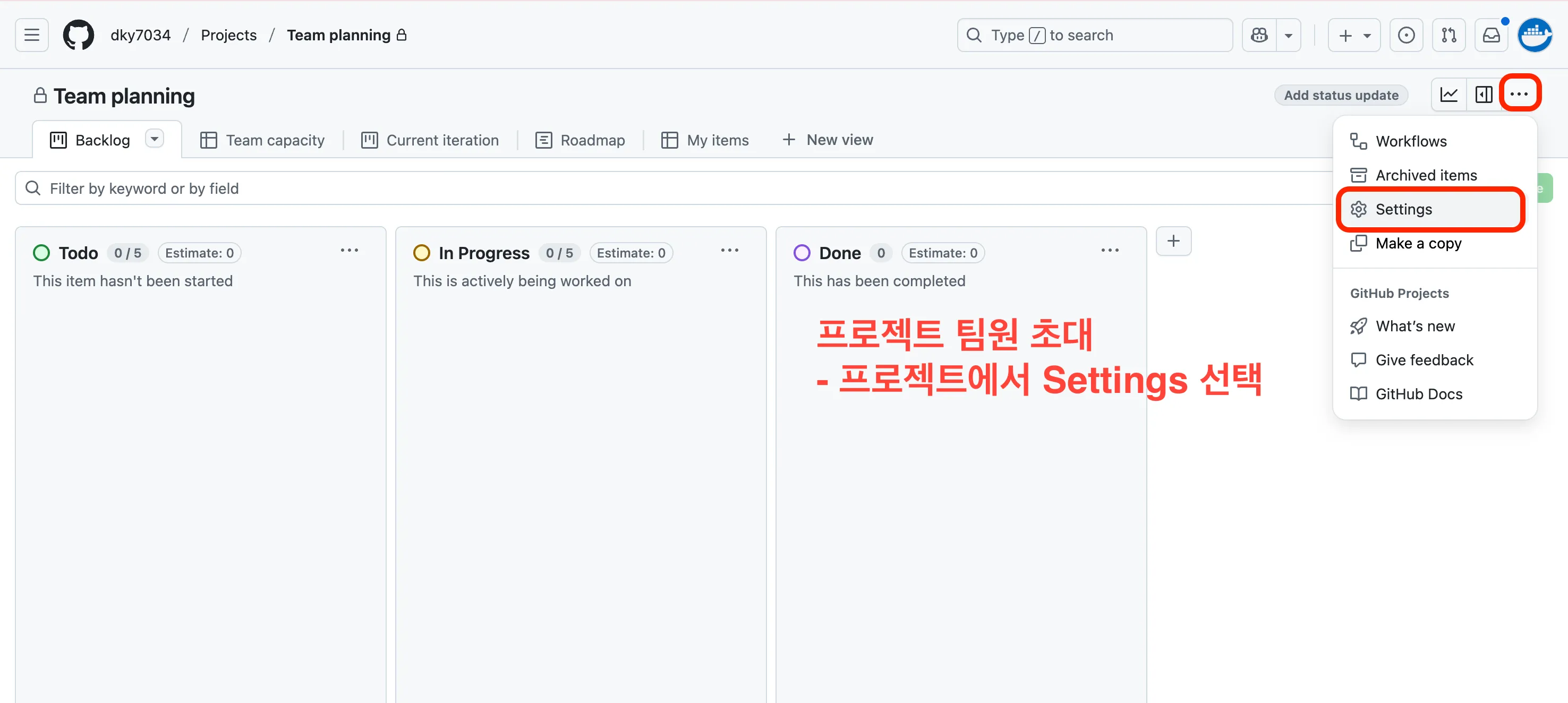
Task: Open the Insights chart icon
Action: (x=1448, y=95)
